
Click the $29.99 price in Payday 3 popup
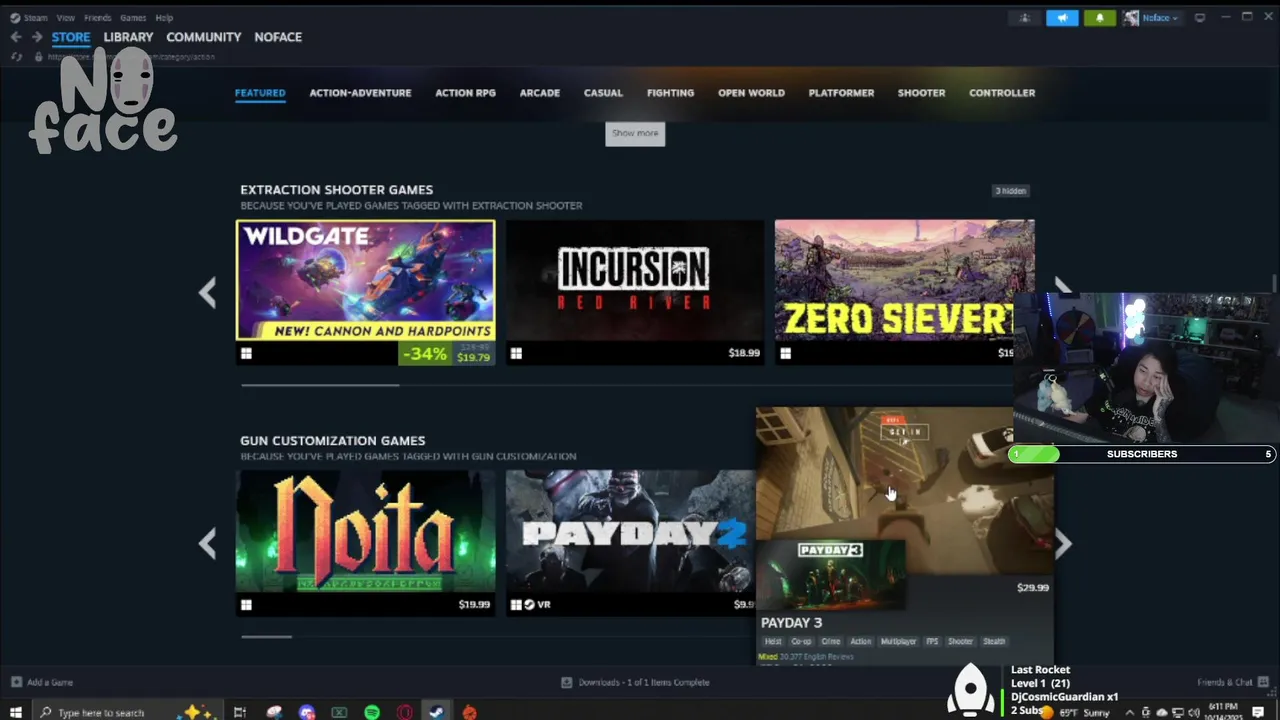coord(1033,588)
